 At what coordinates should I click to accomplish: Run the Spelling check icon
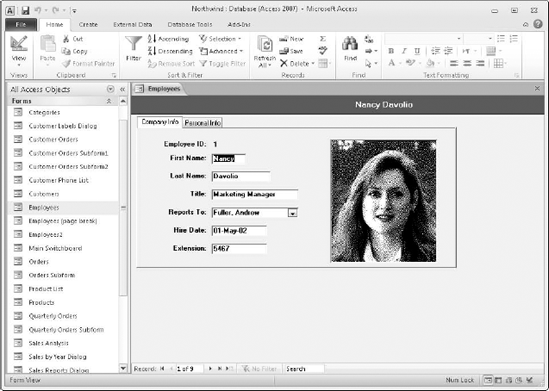tap(323, 51)
